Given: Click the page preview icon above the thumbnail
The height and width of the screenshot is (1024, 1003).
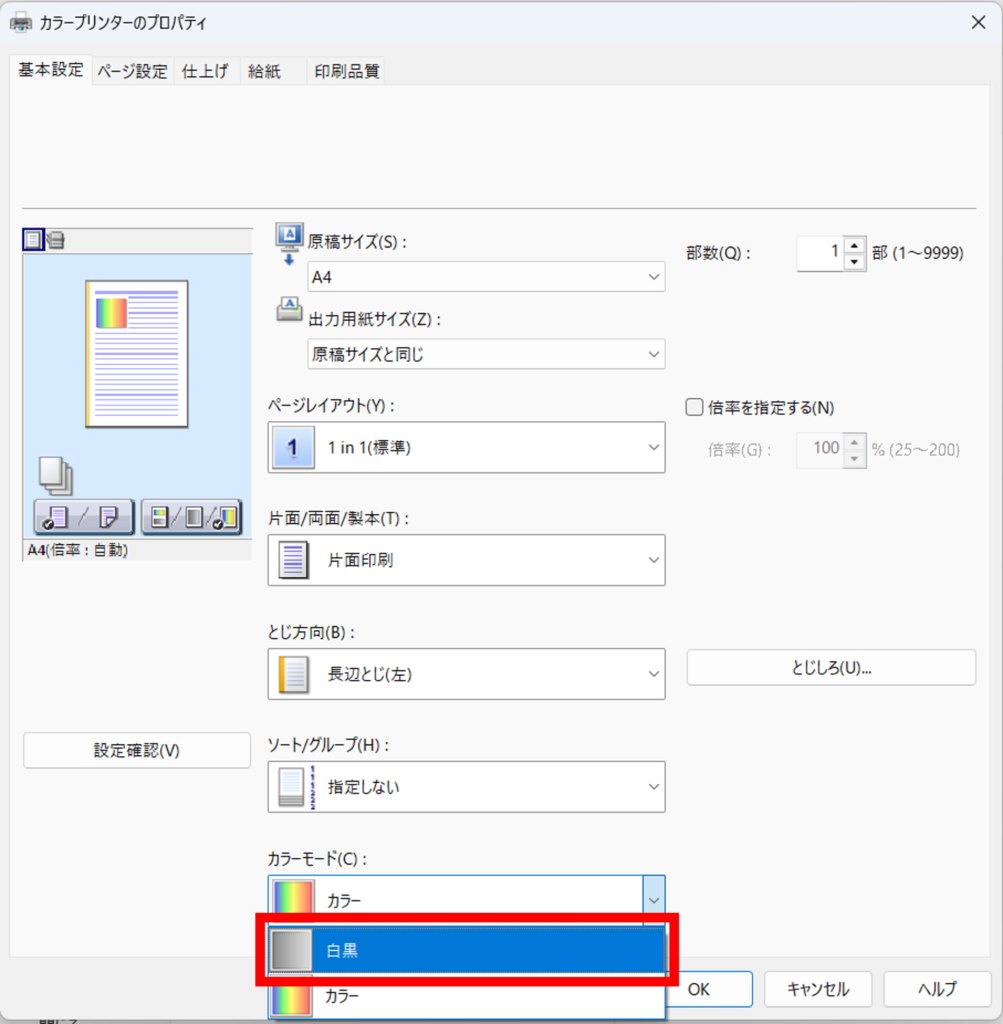Looking at the screenshot, I should click(33, 240).
